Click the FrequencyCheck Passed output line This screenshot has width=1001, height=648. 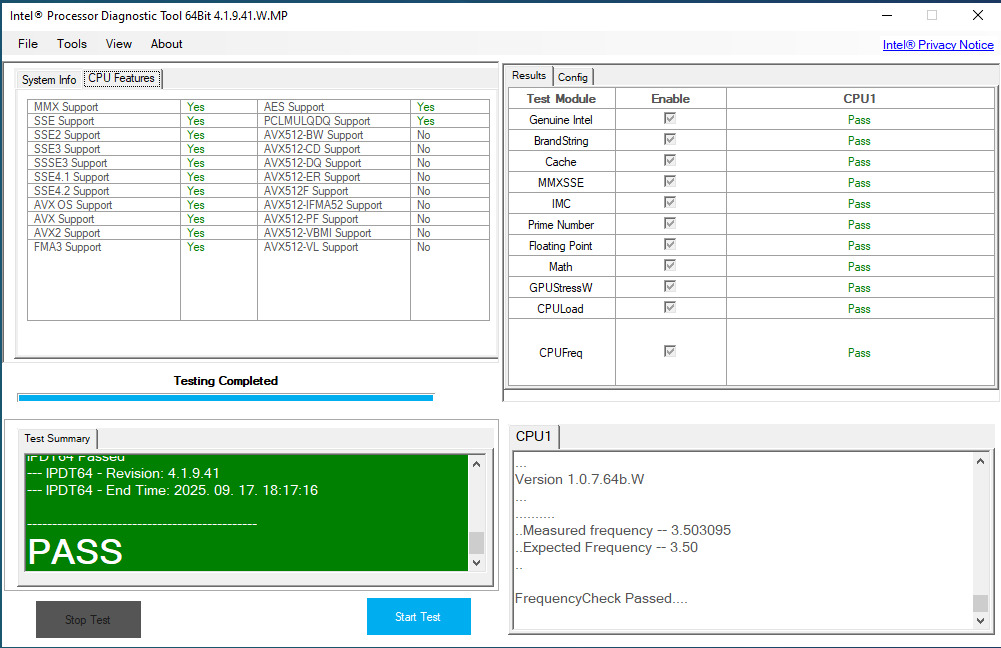point(601,598)
